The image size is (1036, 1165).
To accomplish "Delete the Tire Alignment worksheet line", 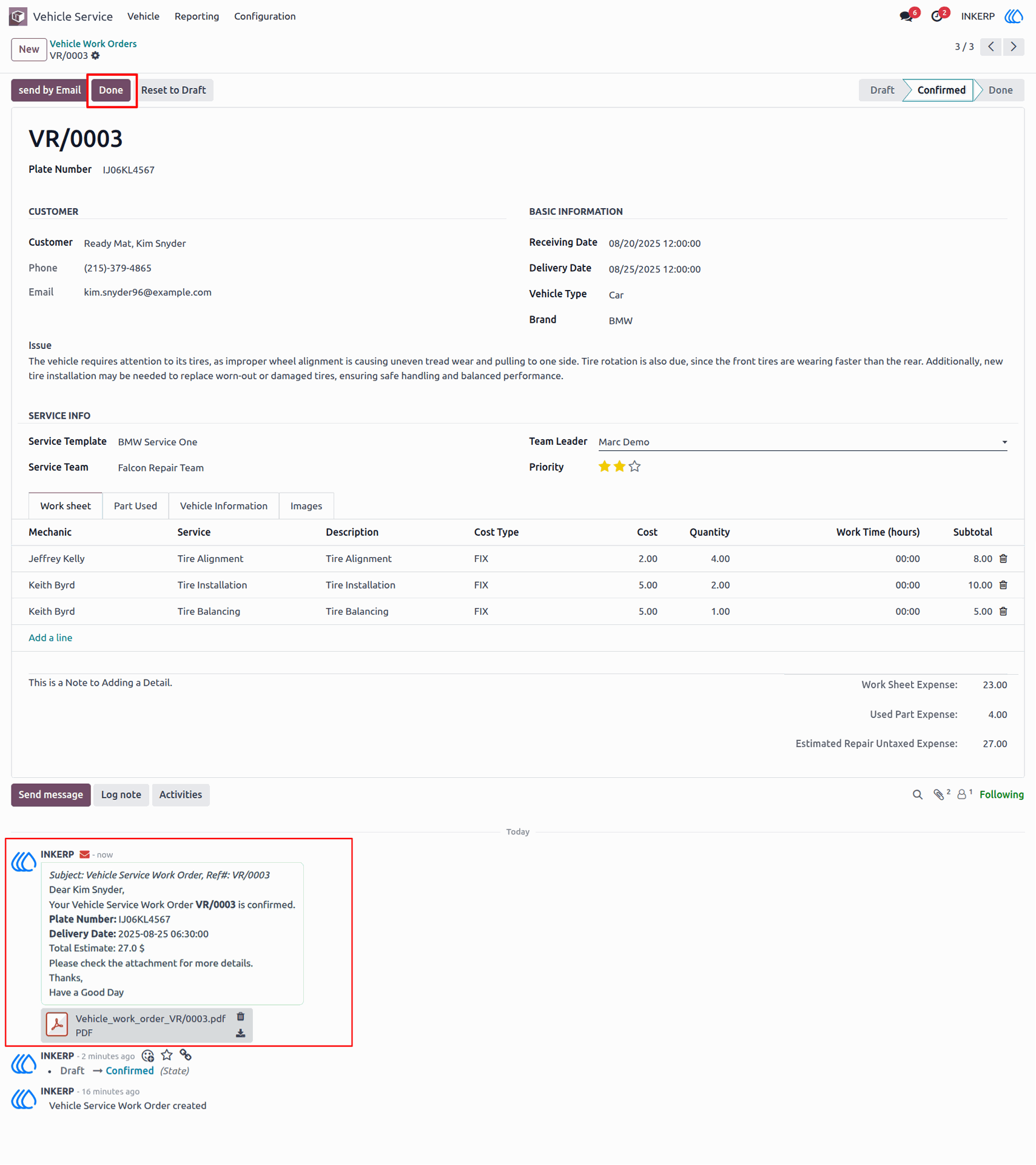I will tap(1003, 558).
